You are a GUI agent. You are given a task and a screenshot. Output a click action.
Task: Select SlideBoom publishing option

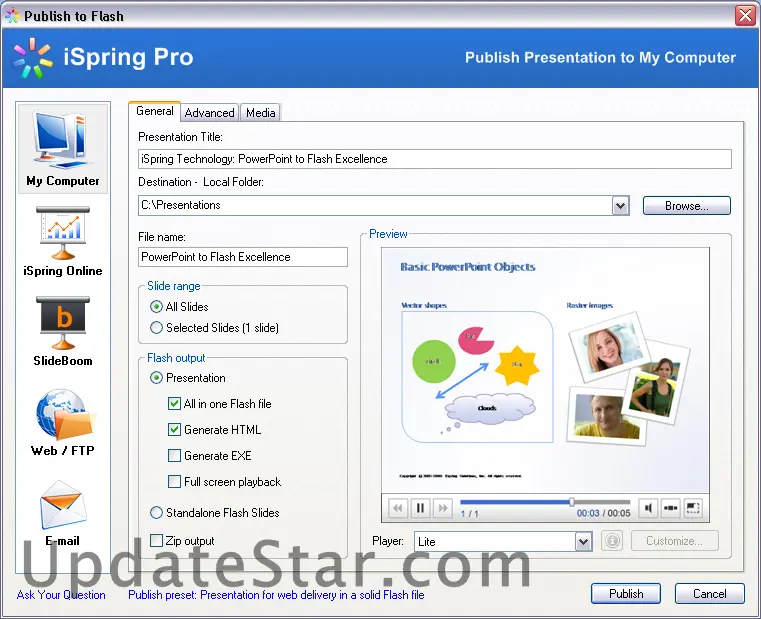[63, 331]
